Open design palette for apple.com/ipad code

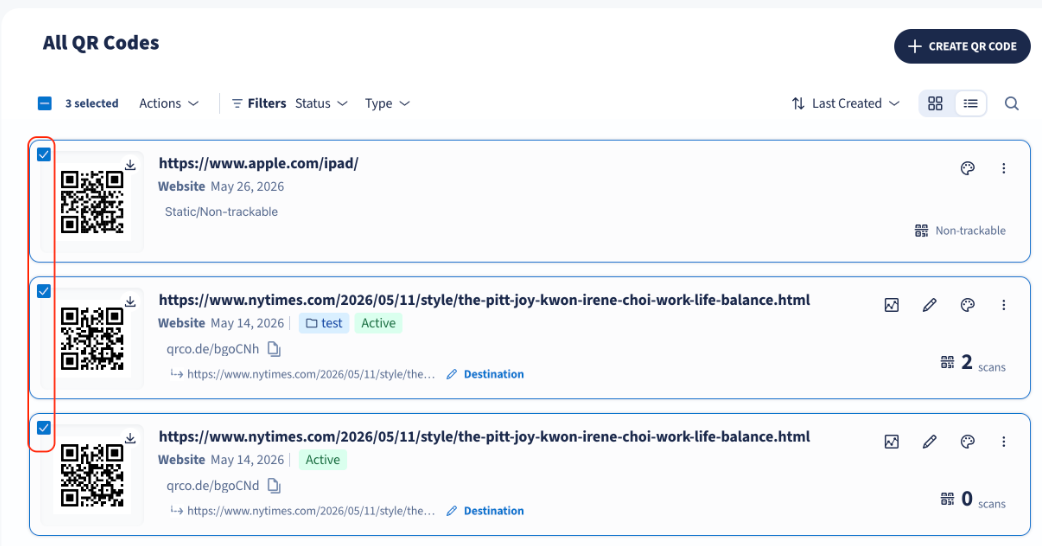pos(968,168)
